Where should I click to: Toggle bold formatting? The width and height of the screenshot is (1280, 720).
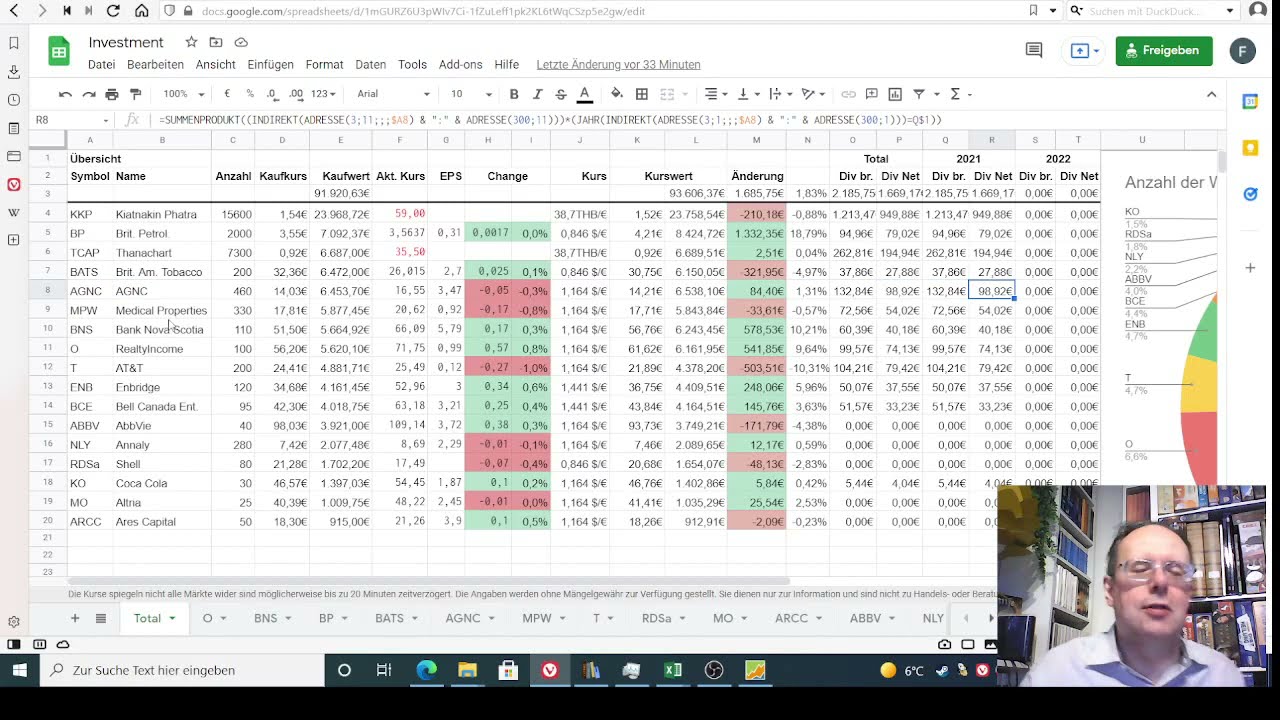point(514,94)
